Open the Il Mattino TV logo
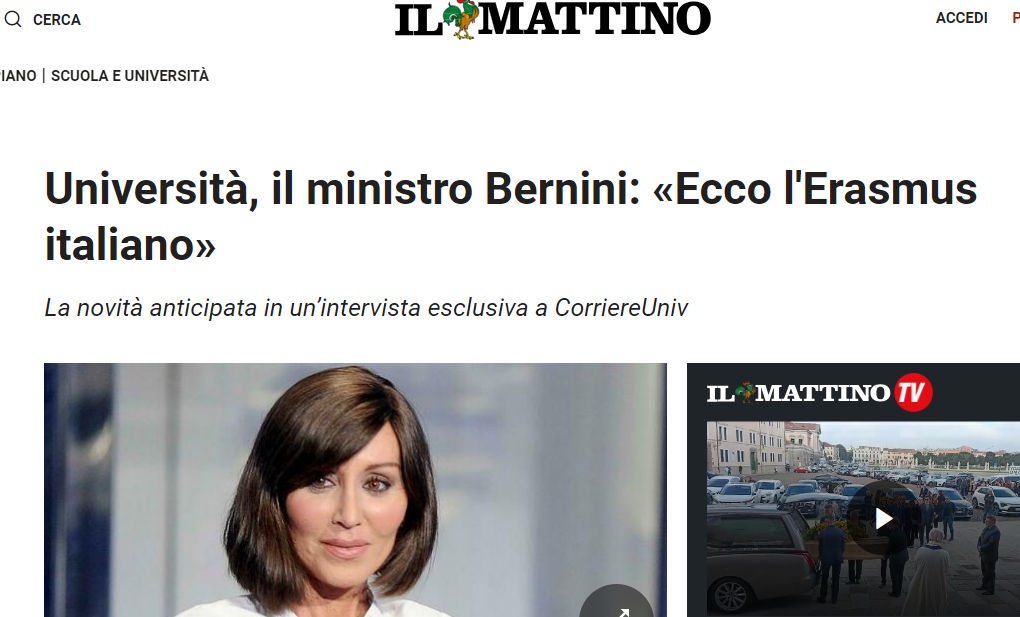 pyautogui.click(x=820, y=392)
